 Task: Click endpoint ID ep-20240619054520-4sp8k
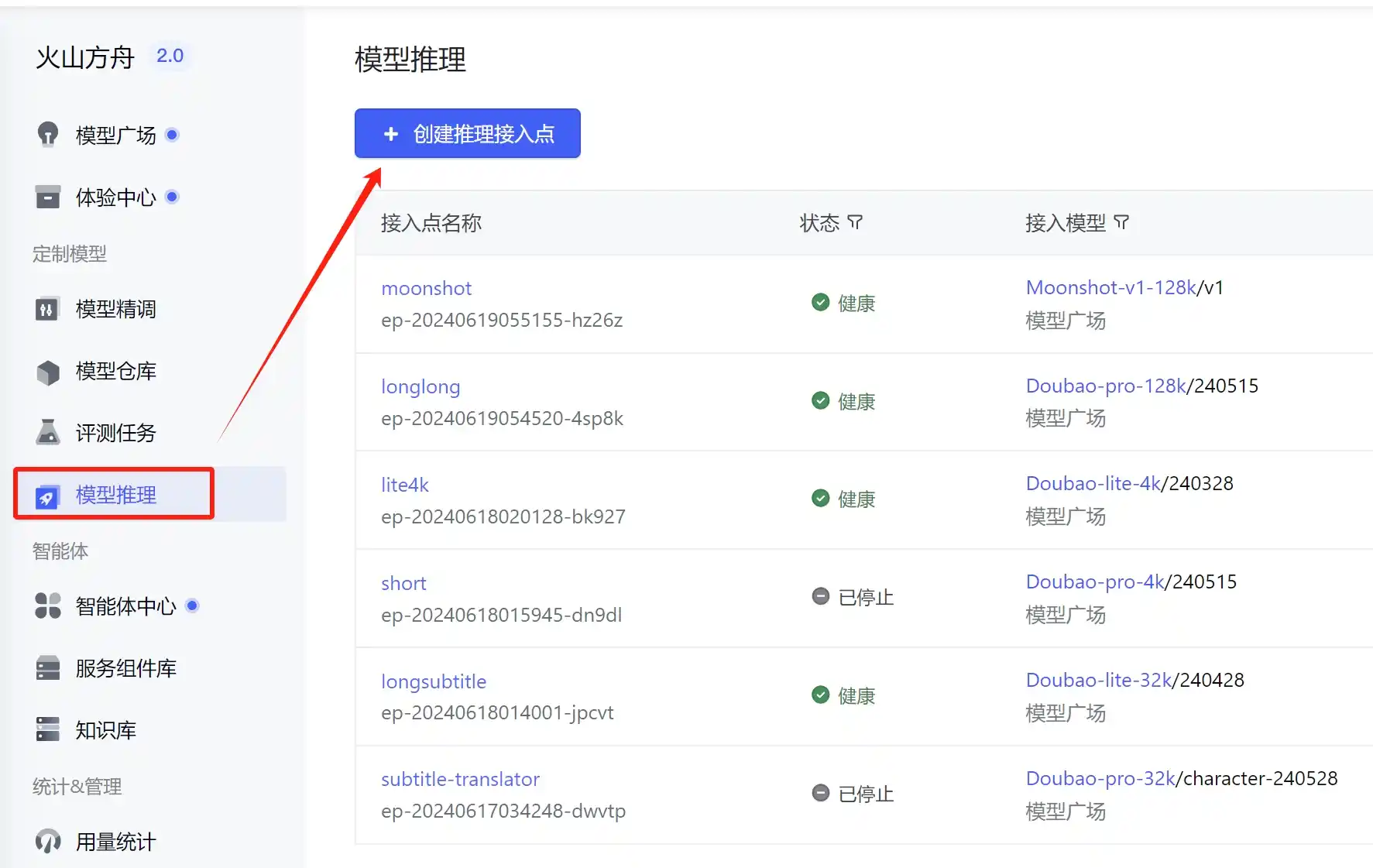(502, 418)
